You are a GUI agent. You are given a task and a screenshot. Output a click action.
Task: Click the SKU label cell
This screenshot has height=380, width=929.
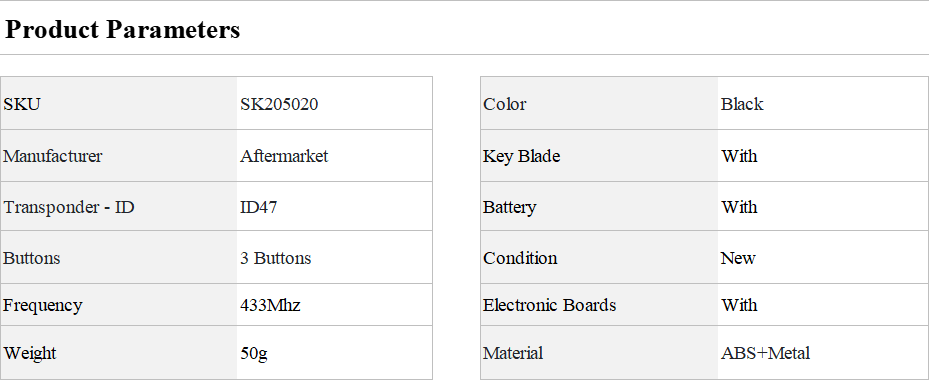click(x=118, y=103)
